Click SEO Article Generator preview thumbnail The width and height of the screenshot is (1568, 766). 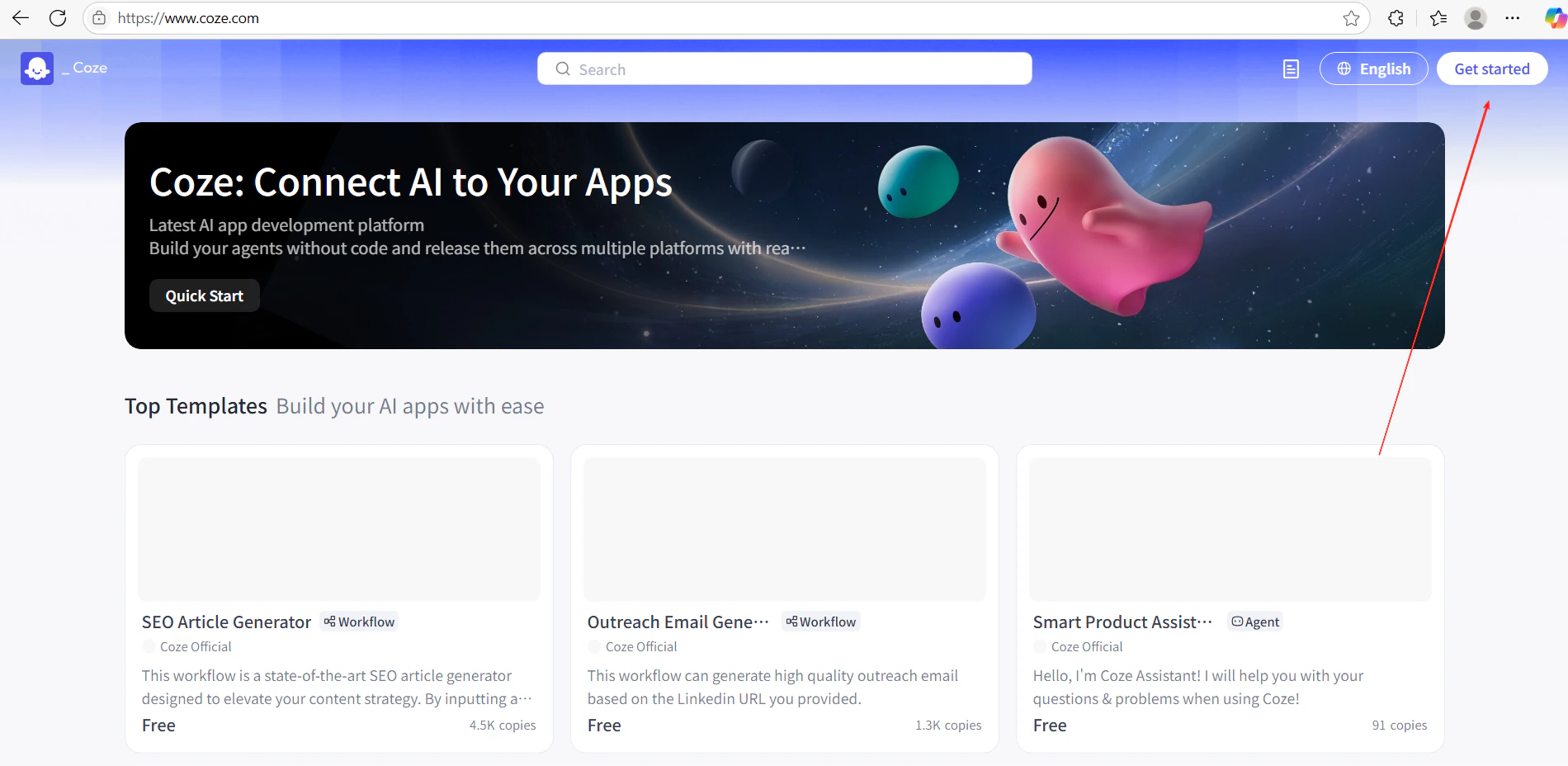click(x=339, y=529)
